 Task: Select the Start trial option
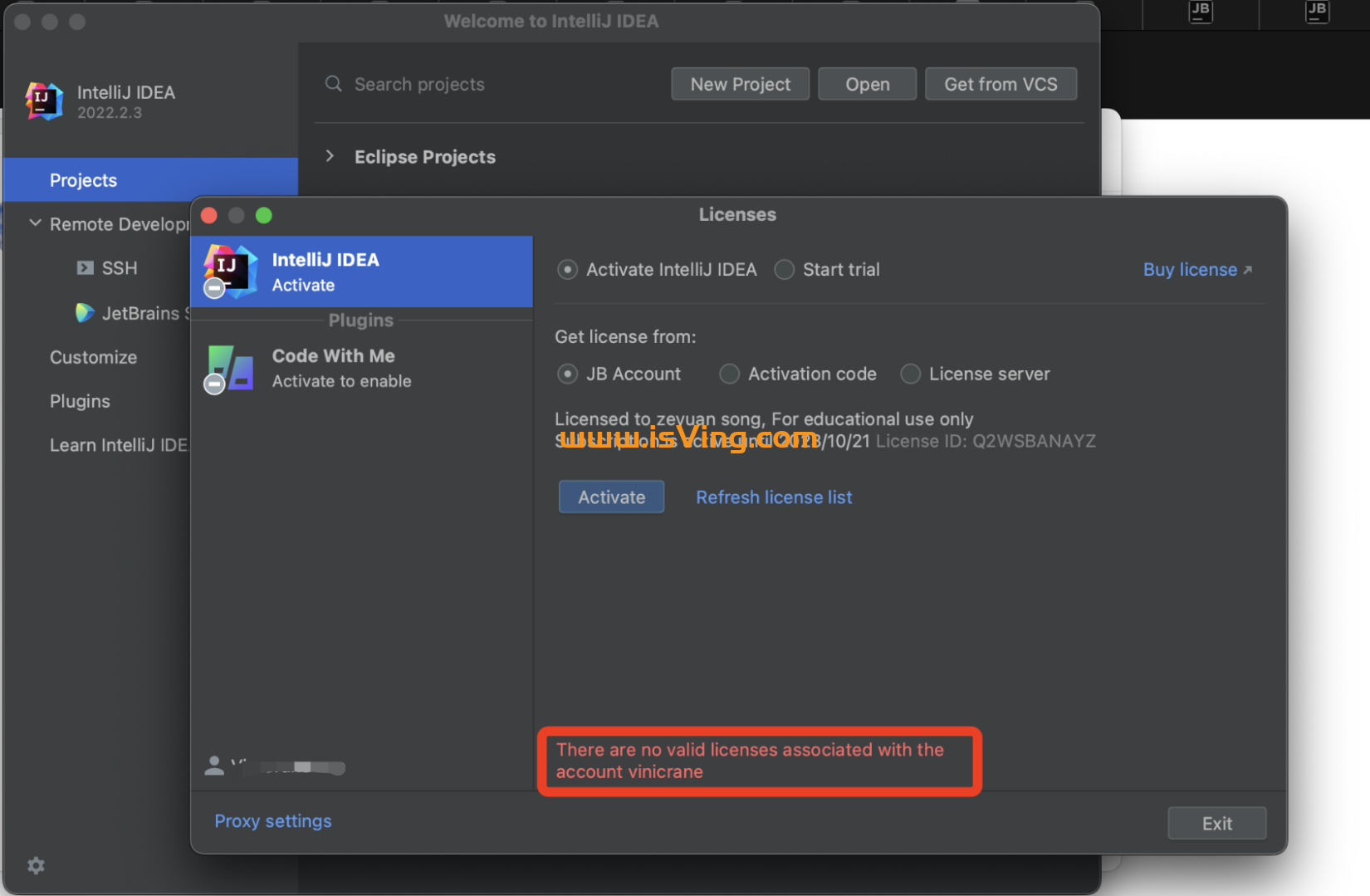[x=784, y=269]
